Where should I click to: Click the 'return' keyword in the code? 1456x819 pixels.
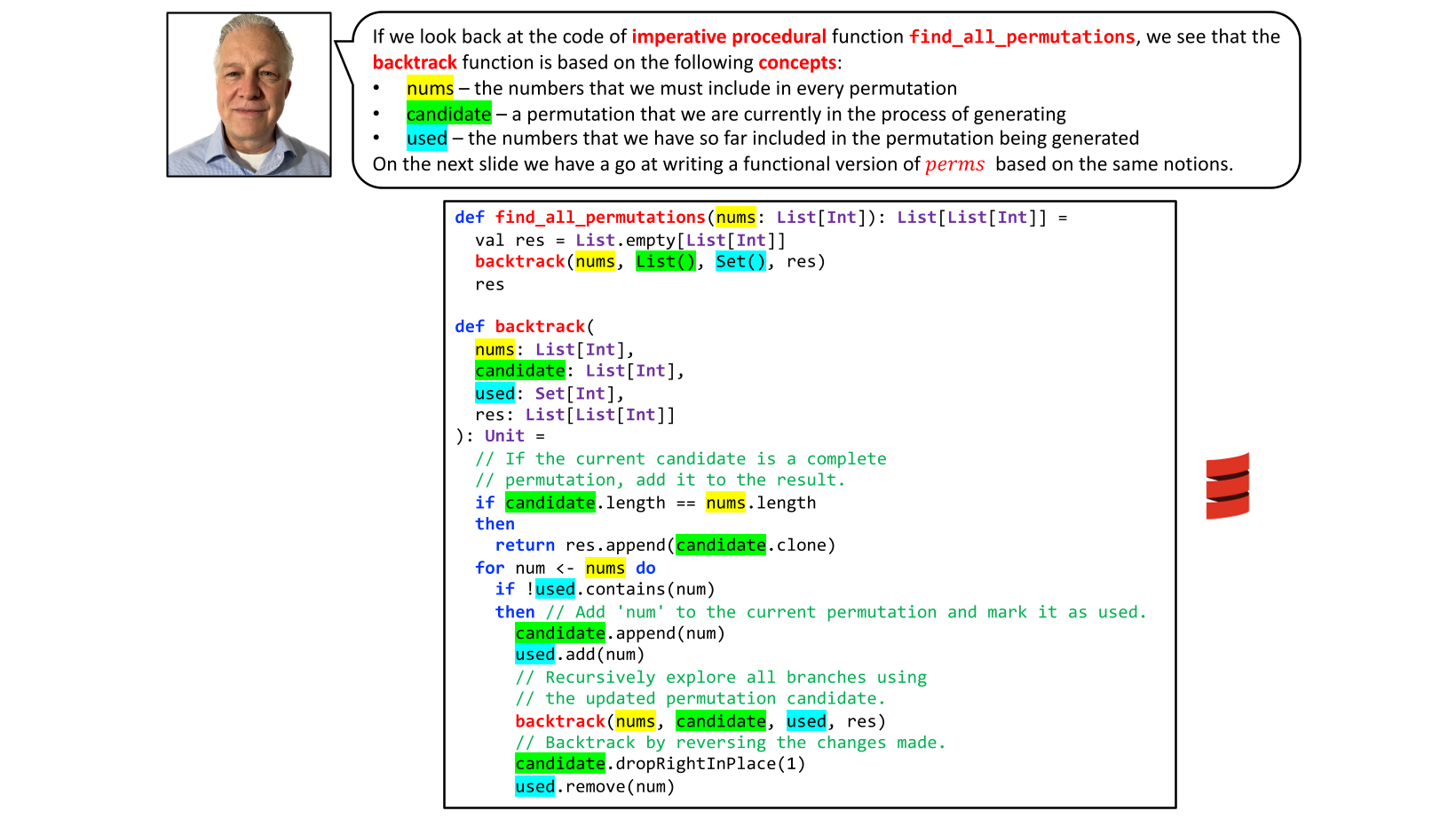pos(525,545)
